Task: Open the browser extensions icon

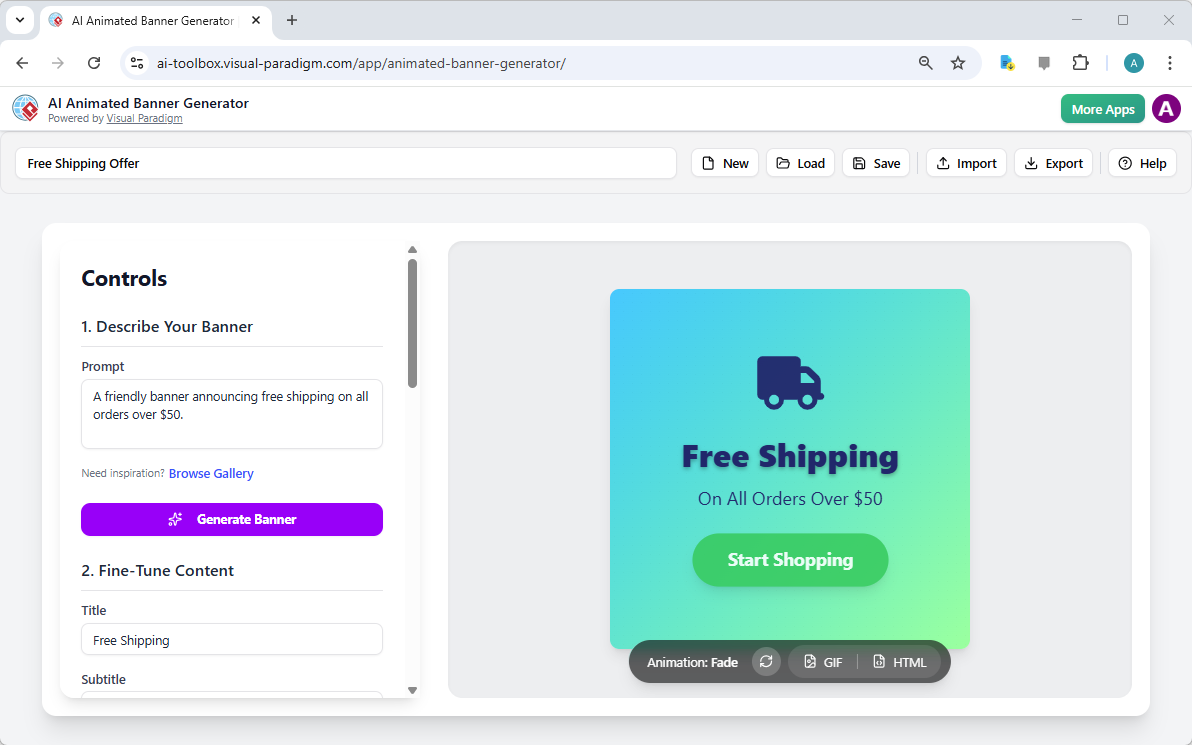Action: pyautogui.click(x=1080, y=62)
